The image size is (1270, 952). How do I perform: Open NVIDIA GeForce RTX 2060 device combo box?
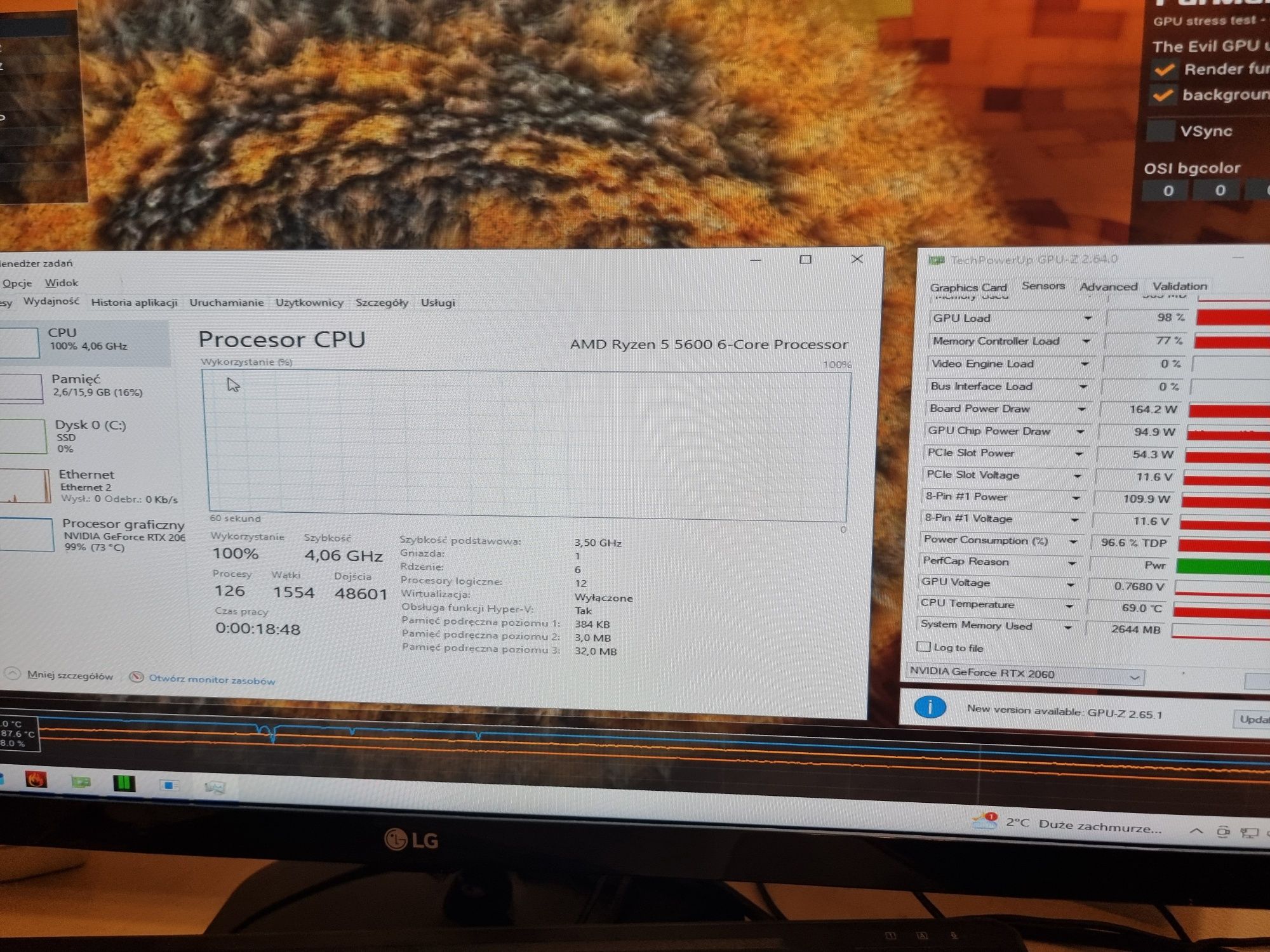click(x=1024, y=675)
